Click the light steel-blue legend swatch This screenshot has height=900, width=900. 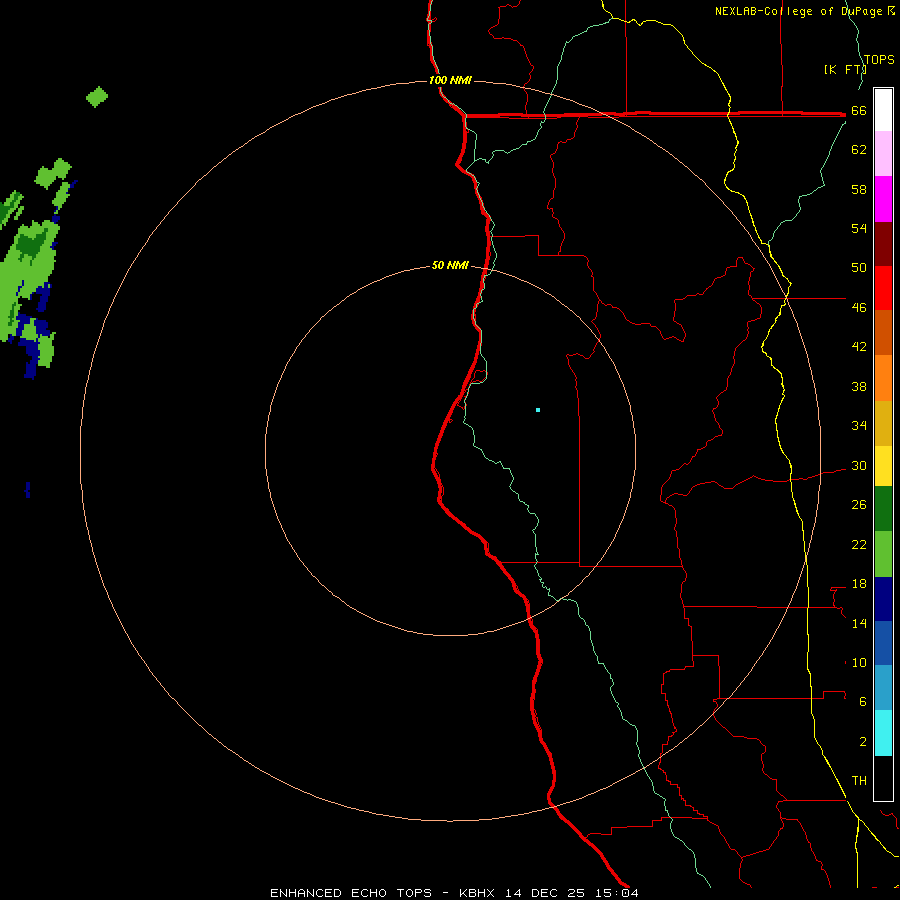[883, 688]
